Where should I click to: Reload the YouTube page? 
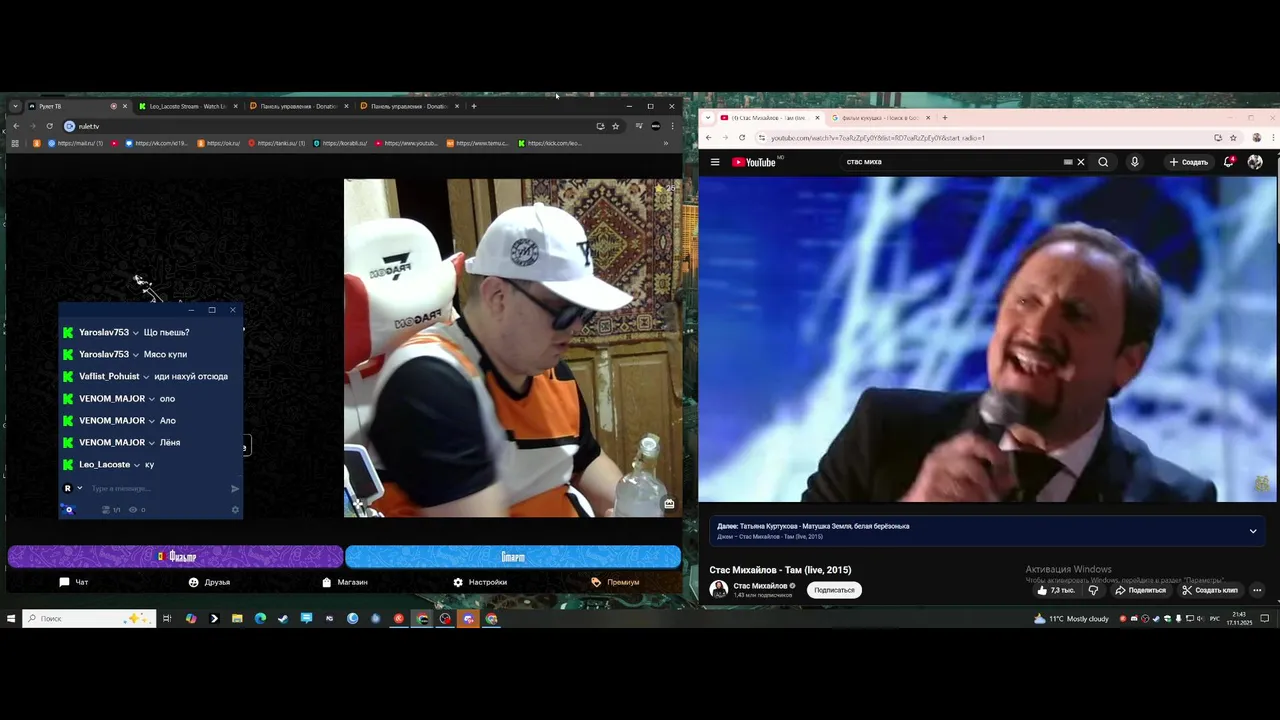click(741, 138)
